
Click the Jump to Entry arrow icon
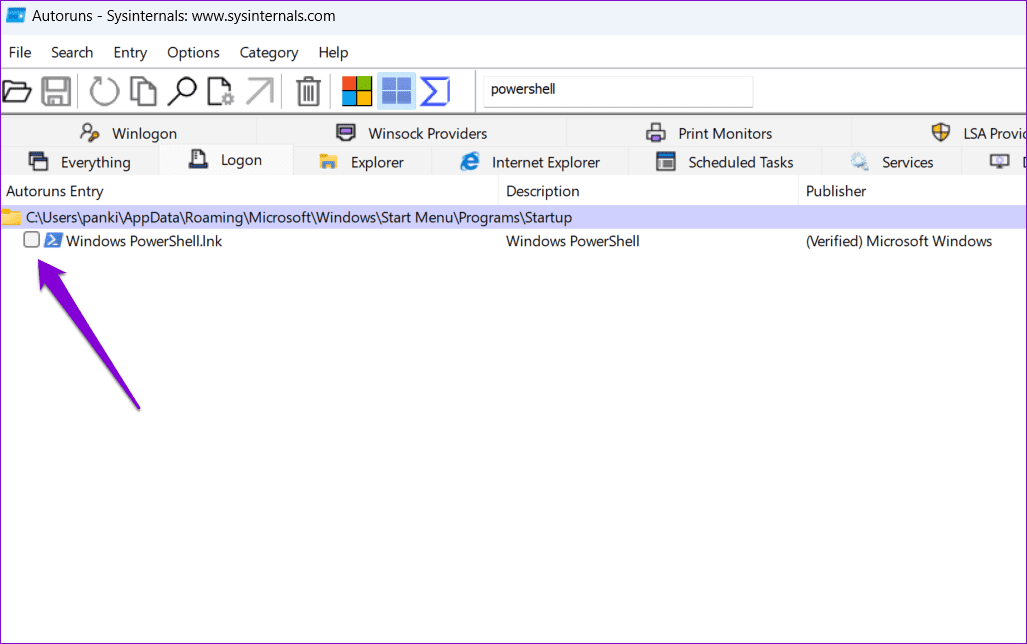click(260, 91)
